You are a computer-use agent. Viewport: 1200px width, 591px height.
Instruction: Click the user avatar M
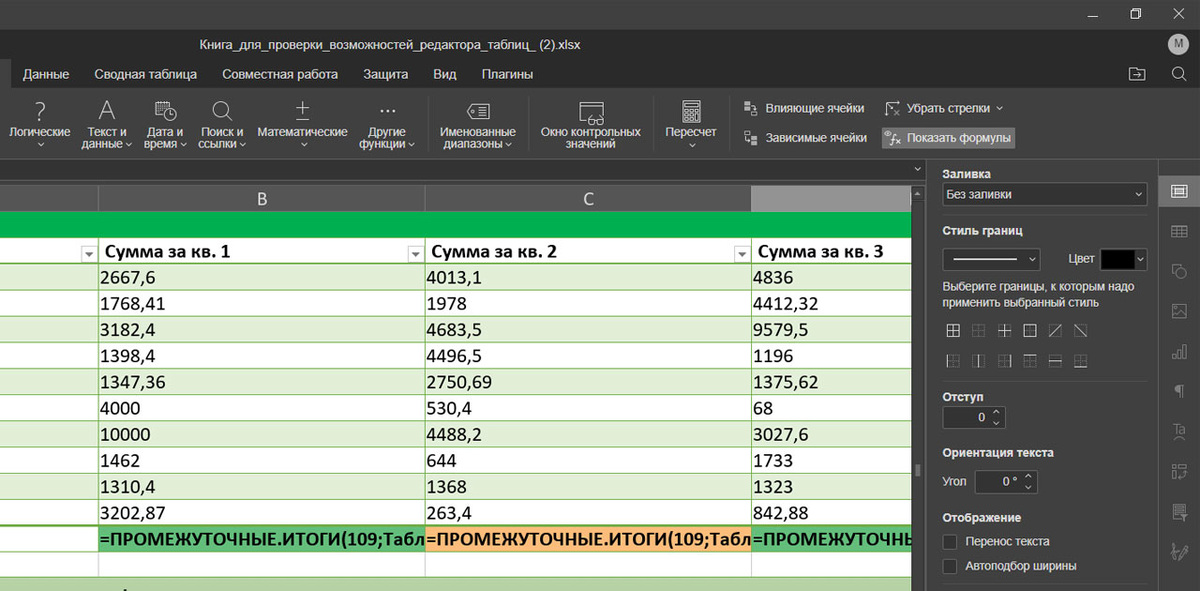pos(1178,44)
